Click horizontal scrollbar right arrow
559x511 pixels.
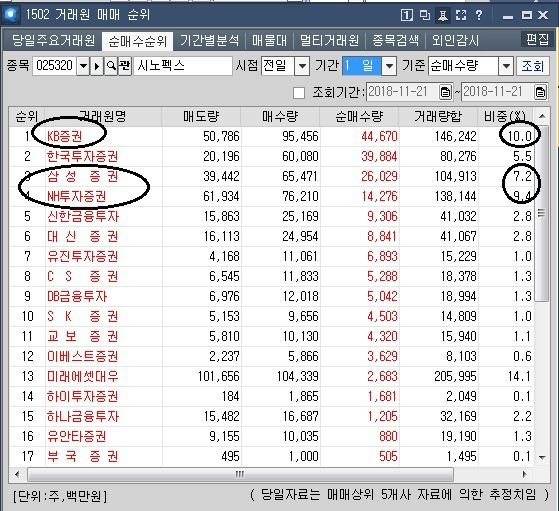pos(524,474)
